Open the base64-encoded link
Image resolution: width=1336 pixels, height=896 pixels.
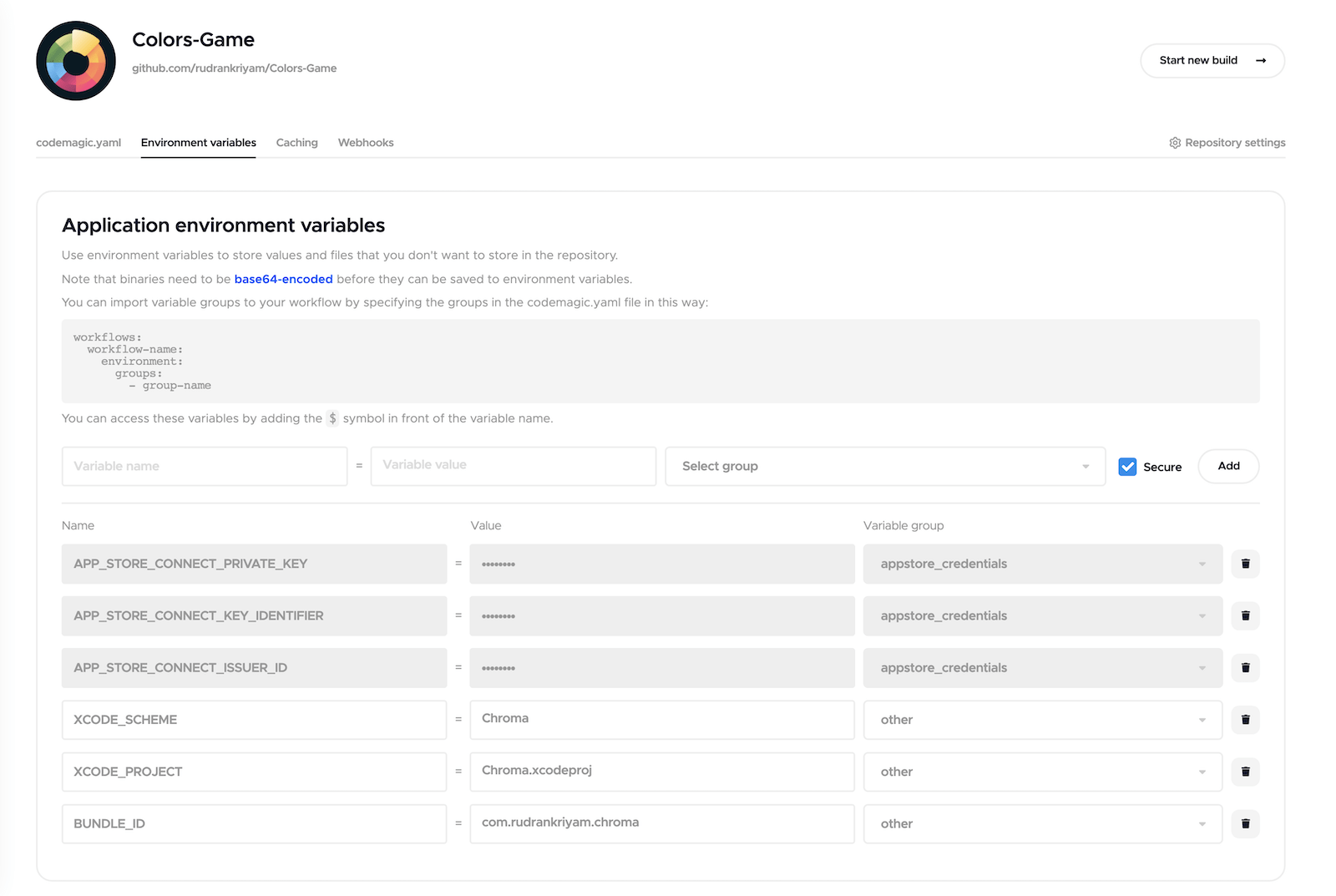tap(284, 279)
